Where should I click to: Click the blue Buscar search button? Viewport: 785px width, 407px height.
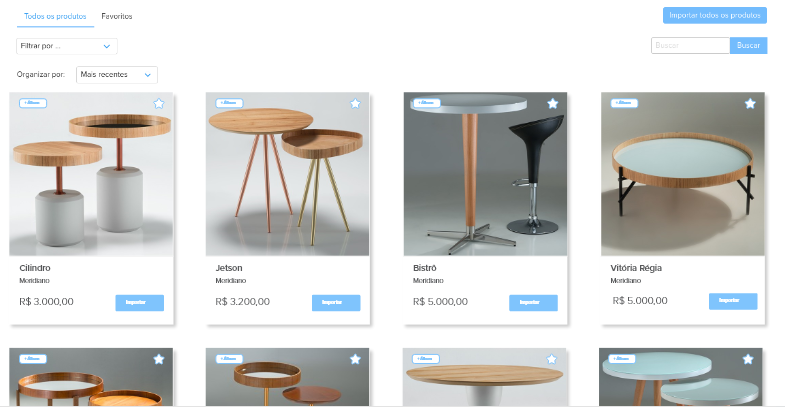tap(748, 46)
